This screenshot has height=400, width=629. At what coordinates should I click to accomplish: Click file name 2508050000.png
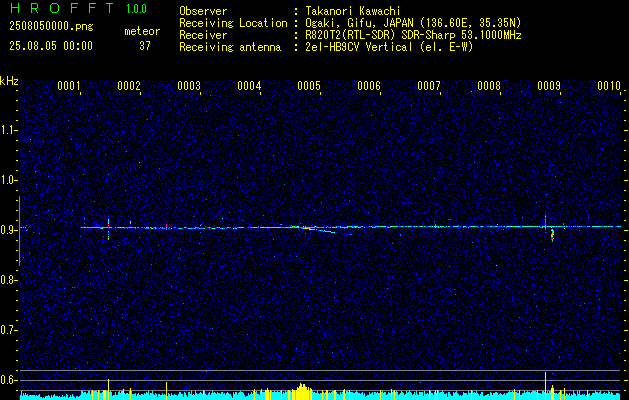[51, 27]
